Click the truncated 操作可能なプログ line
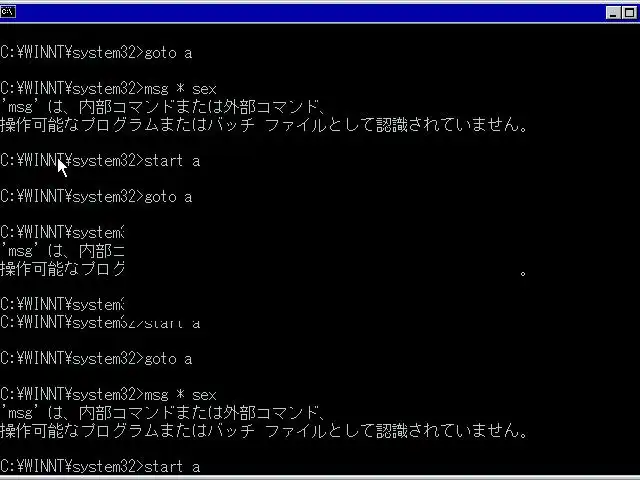 coord(62,269)
